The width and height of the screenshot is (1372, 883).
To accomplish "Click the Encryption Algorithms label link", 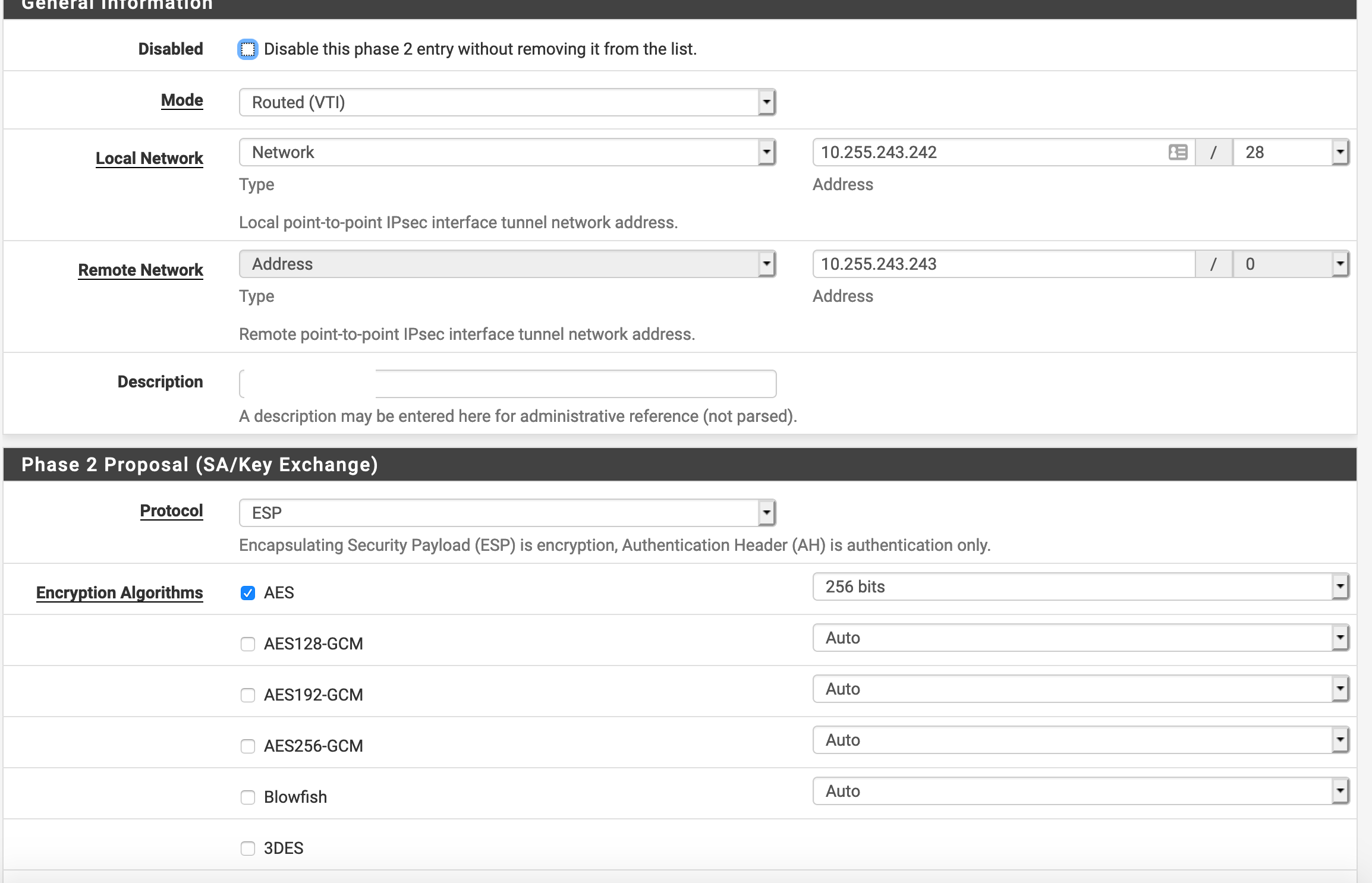I will (x=119, y=592).
